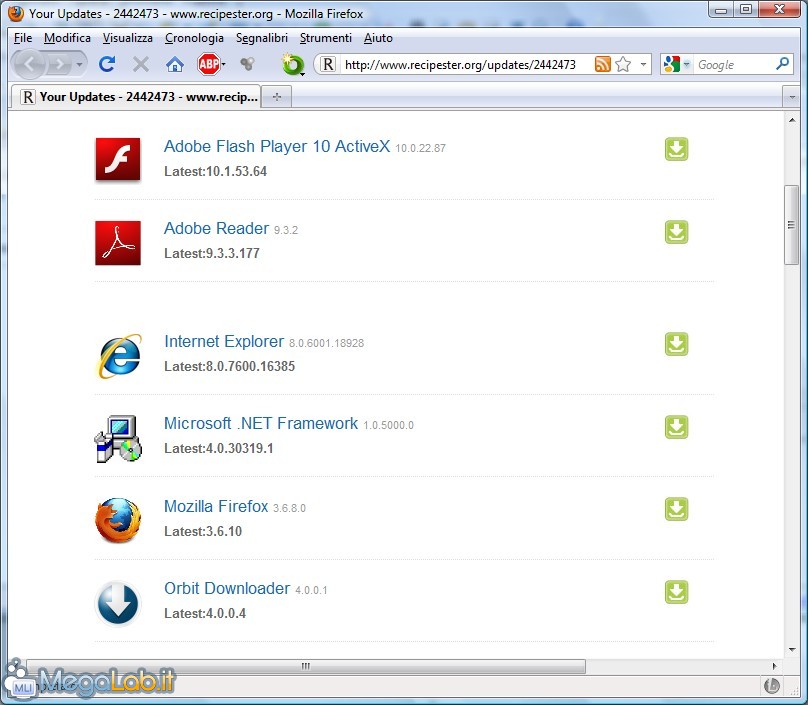The image size is (808, 705).
Task: Bookmark page with the star icon
Action: (623, 64)
